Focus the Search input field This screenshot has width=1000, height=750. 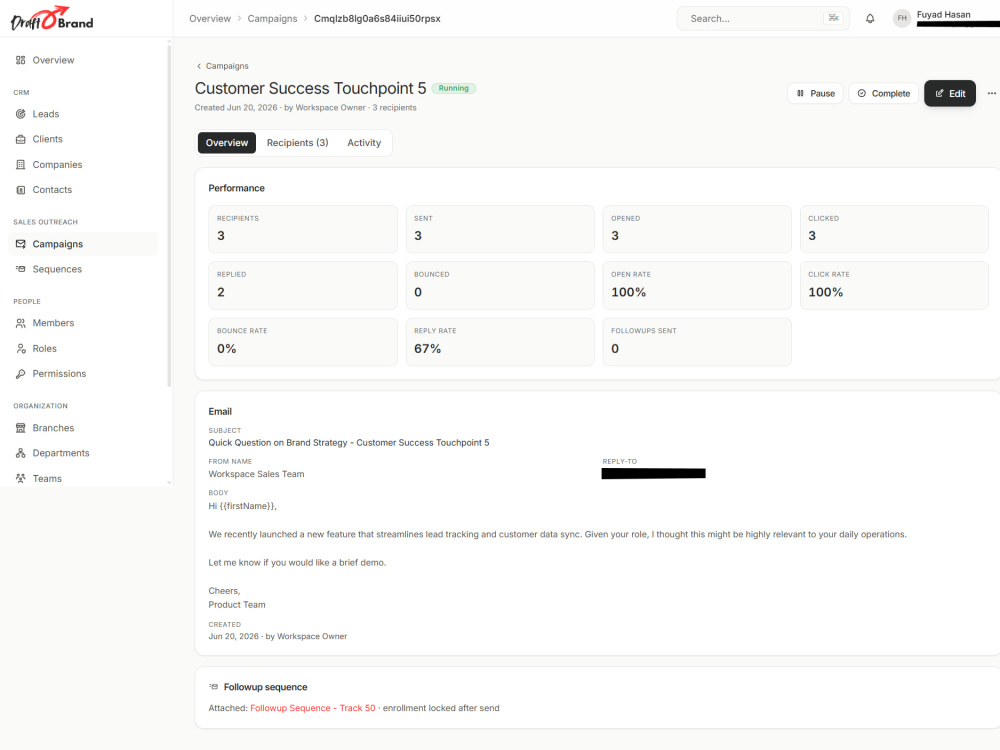(x=763, y=18)
